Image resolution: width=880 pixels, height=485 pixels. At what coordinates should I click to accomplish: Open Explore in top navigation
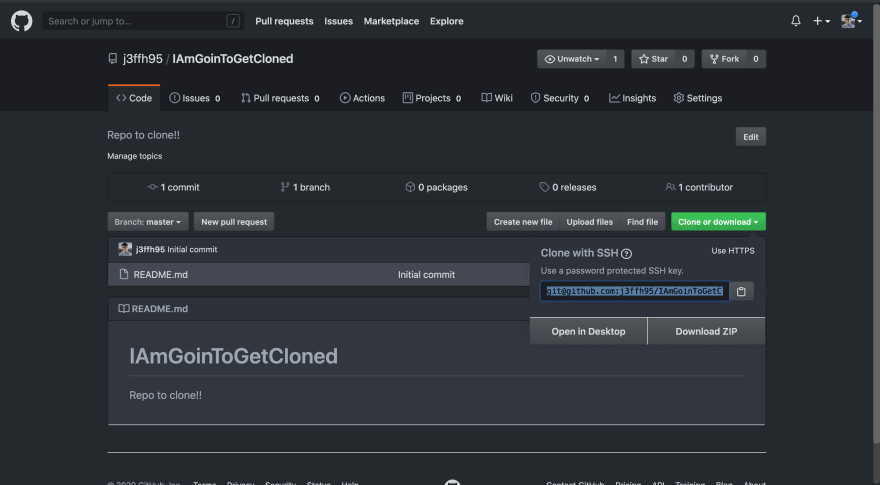(447, 21)
